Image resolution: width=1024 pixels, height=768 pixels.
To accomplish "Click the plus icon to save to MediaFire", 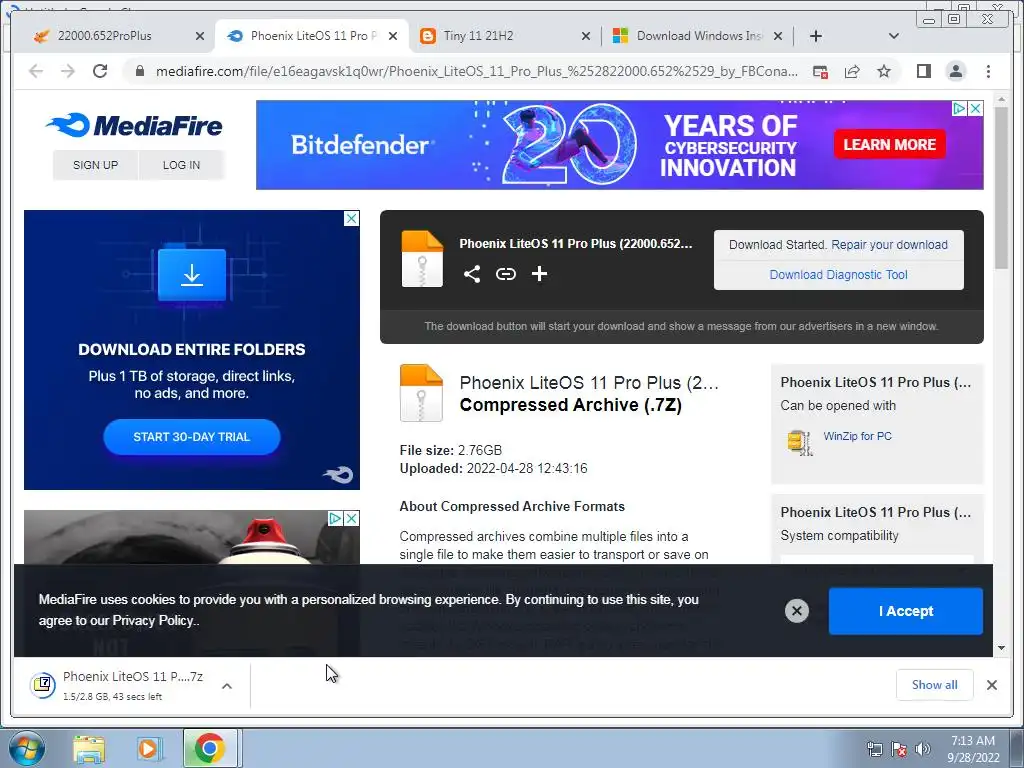I will pyautogui.click(x=539, y=274).
